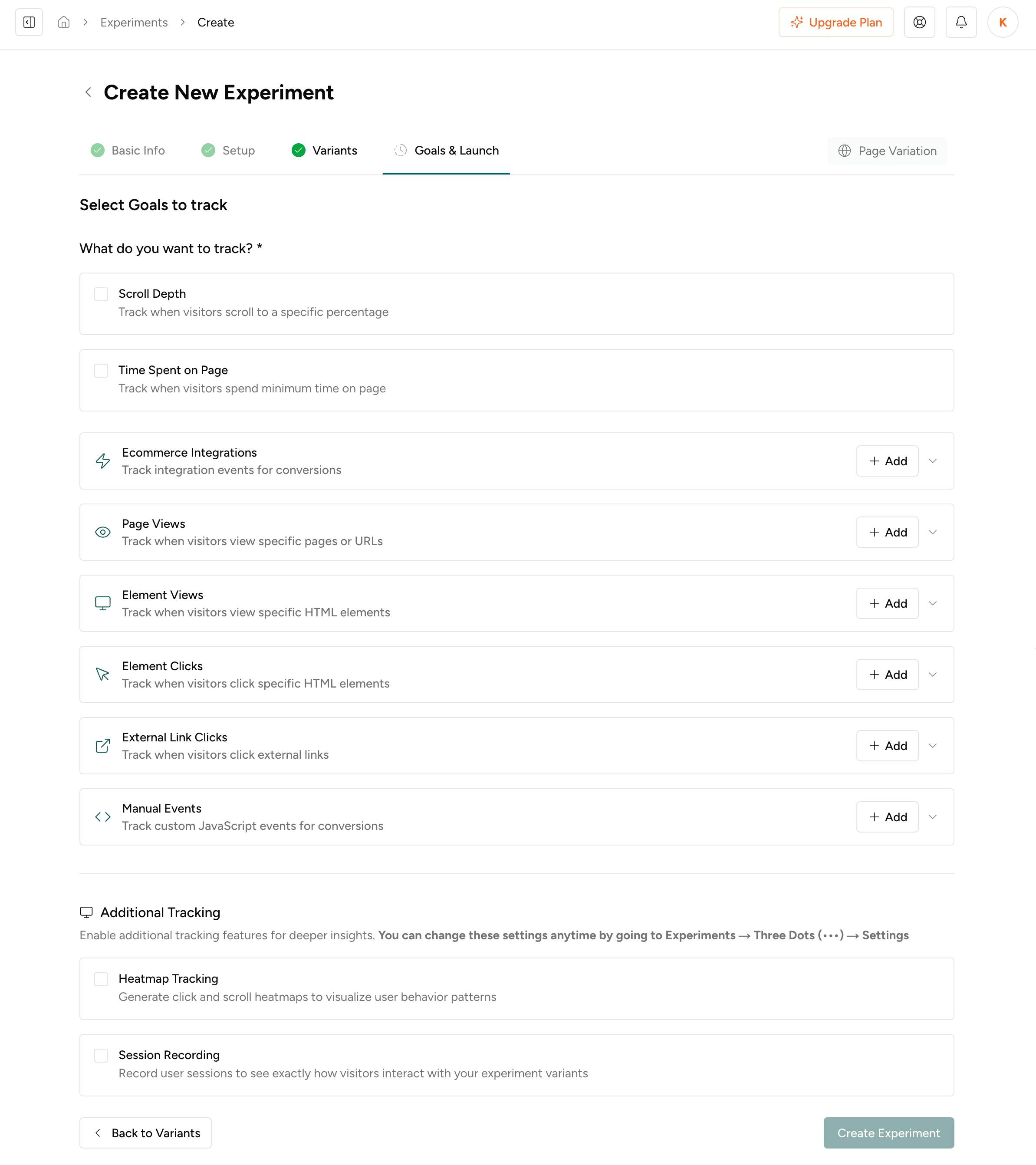
Task: Expand the Element Clicks chevron
Action: pyautogui.click(x=933, y=675)
